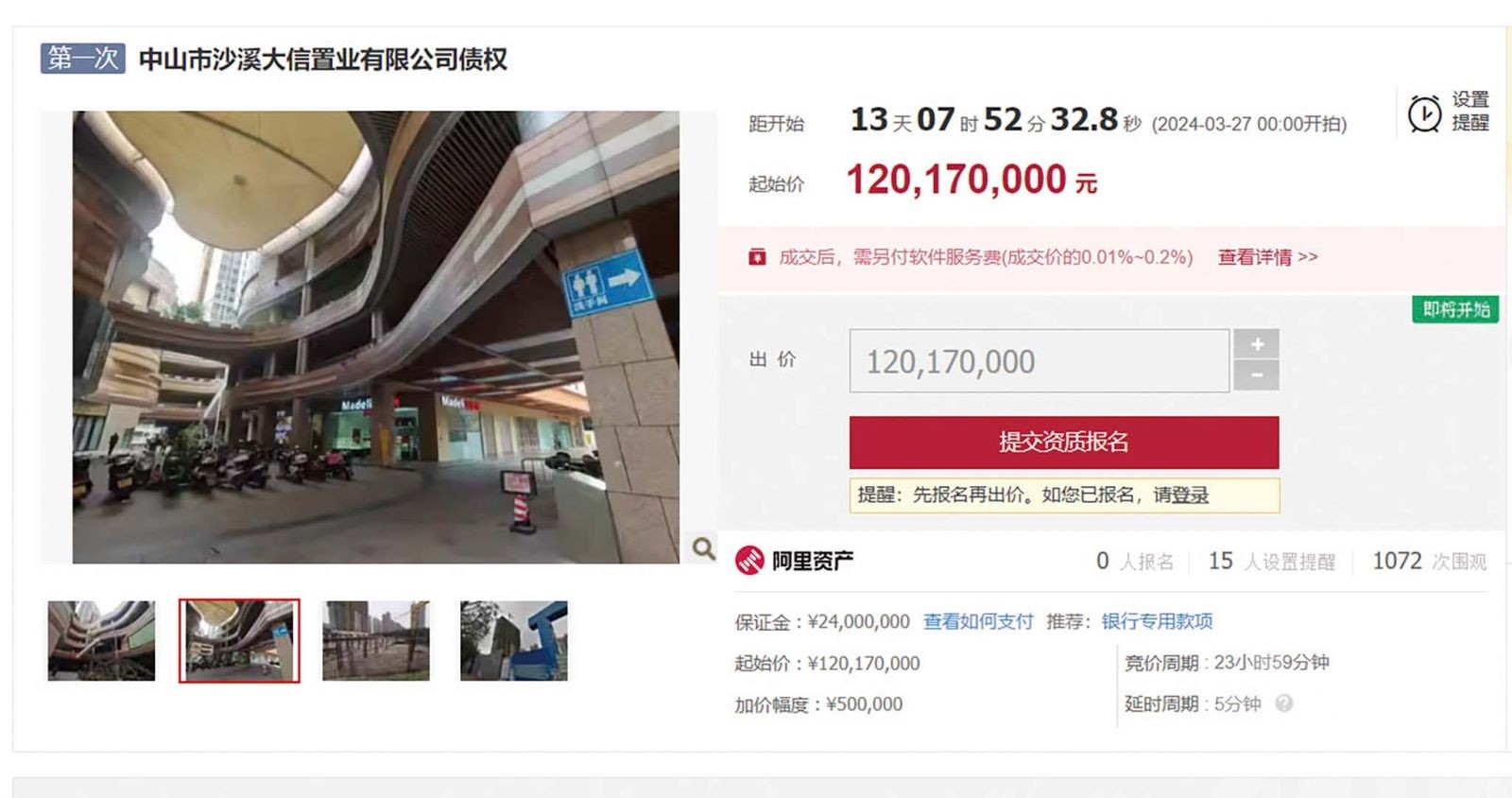Click the red service fee notice icon
This screenshot has height=798, width=1512.
point(757,257)
